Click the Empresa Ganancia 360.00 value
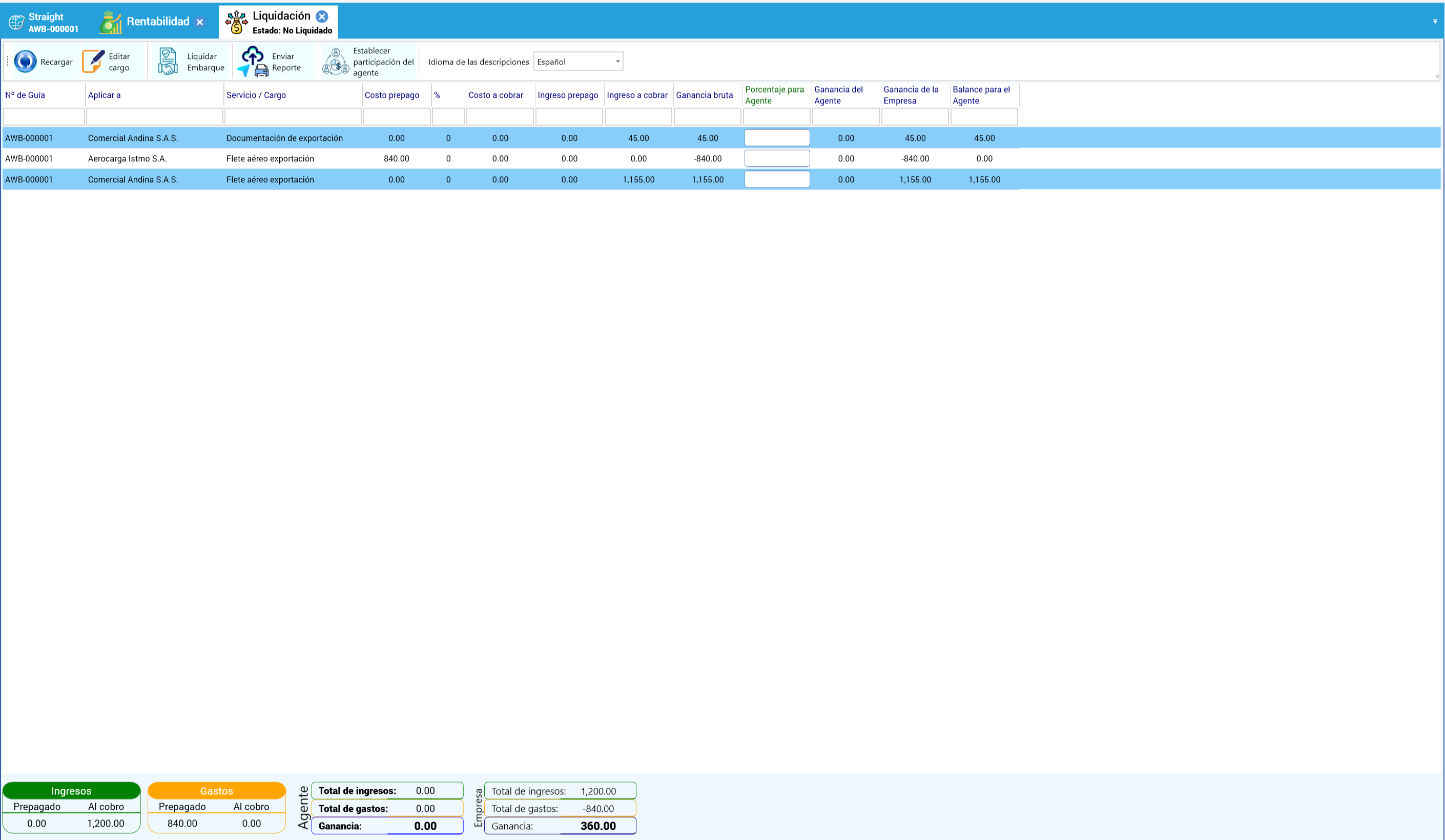 click(598, 826)
